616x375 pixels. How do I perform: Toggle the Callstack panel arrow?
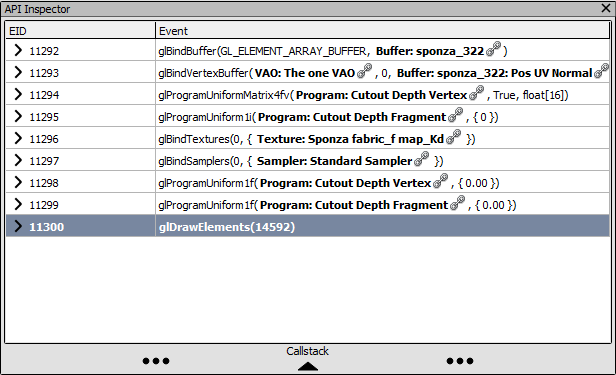coord(308,366)
